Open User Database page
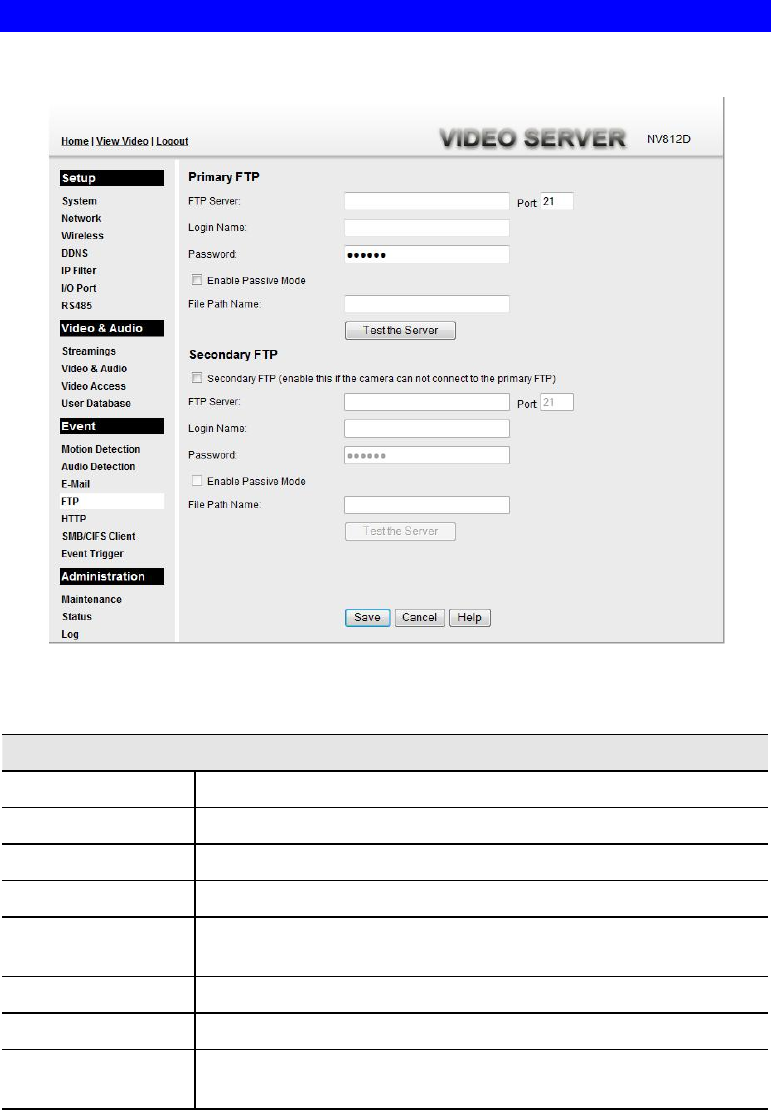 (96, 404)
